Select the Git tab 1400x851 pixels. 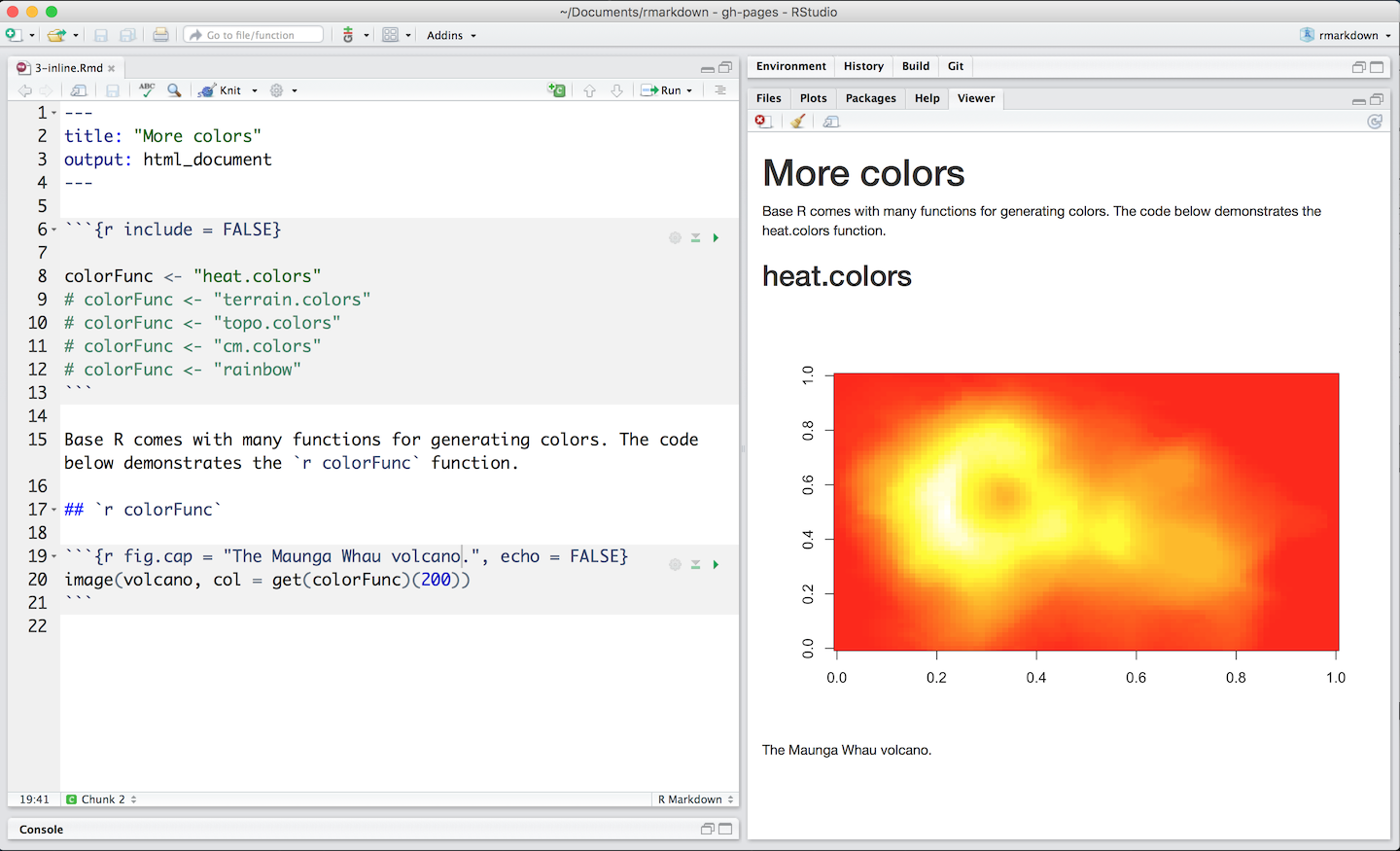click(955, 66)
